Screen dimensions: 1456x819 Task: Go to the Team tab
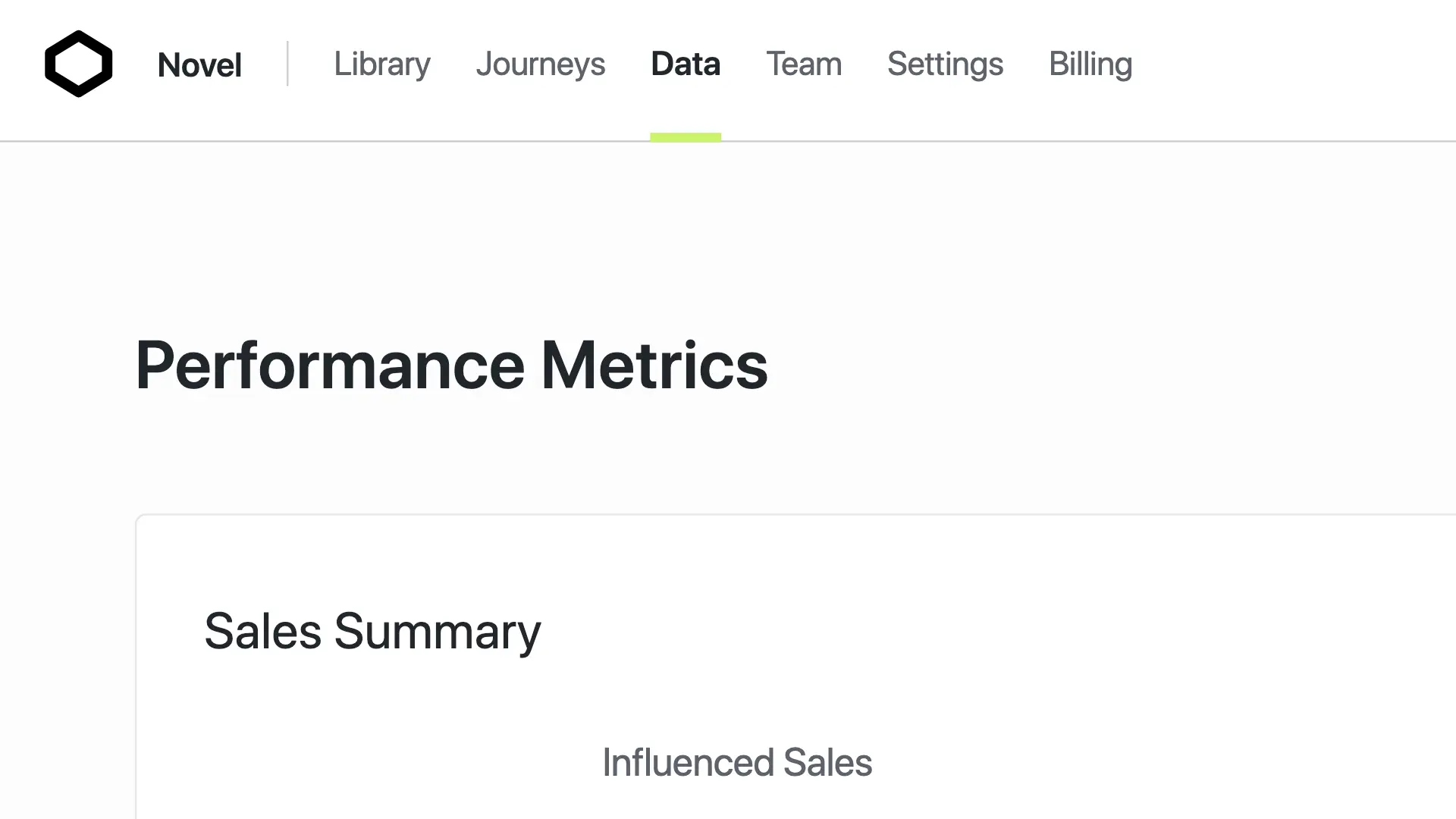pyautogui.click(x=804, y=64)
